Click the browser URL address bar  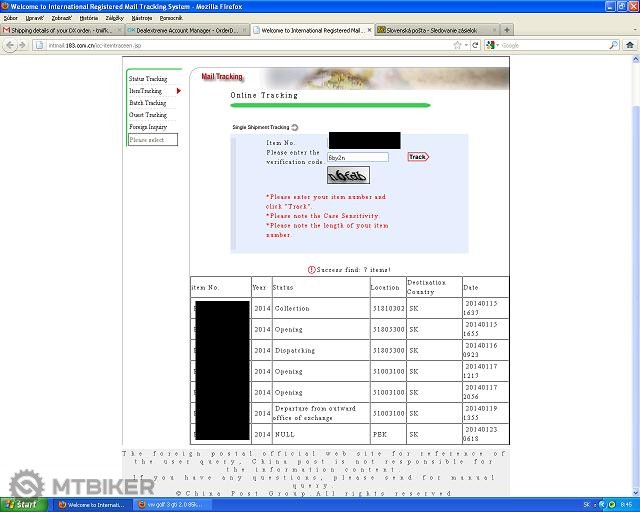(250, 45)
